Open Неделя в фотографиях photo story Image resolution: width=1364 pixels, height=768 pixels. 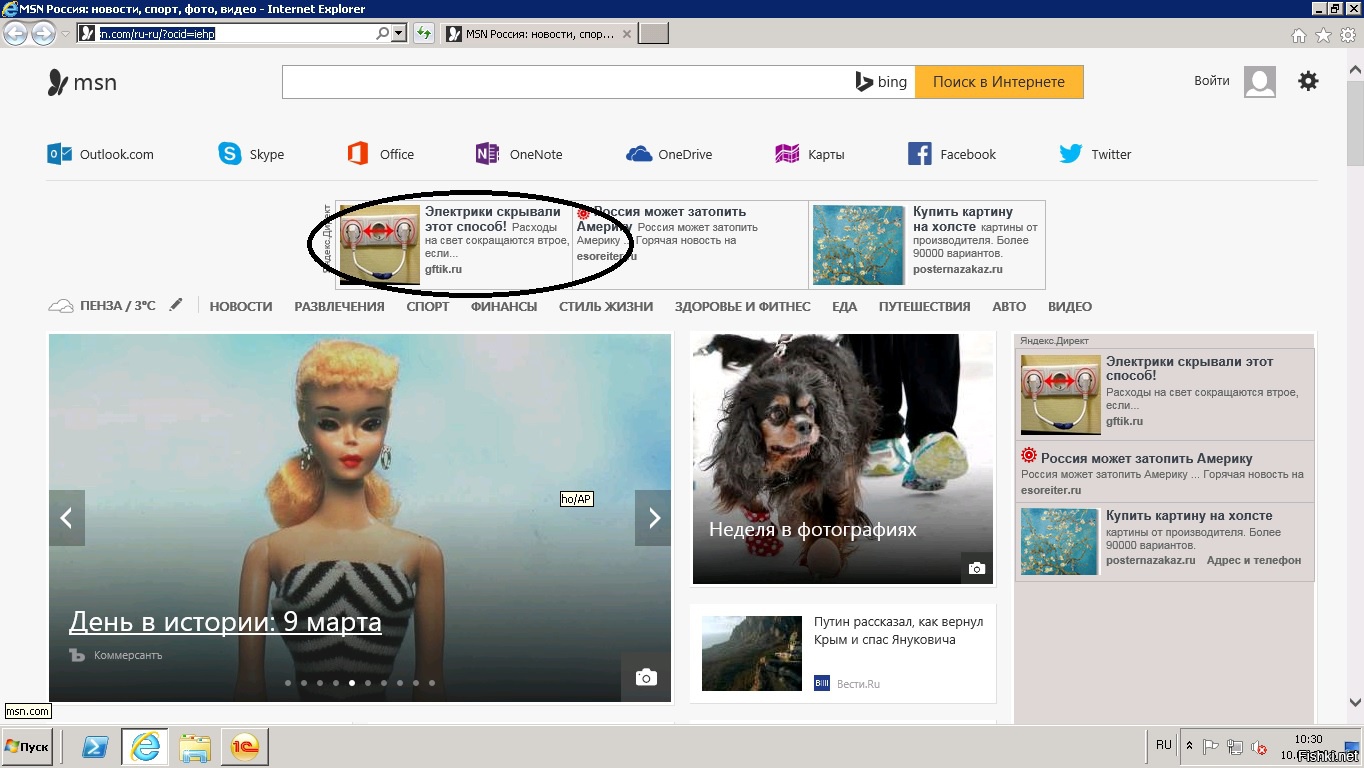pyautogui.click(x=813, y=529)
